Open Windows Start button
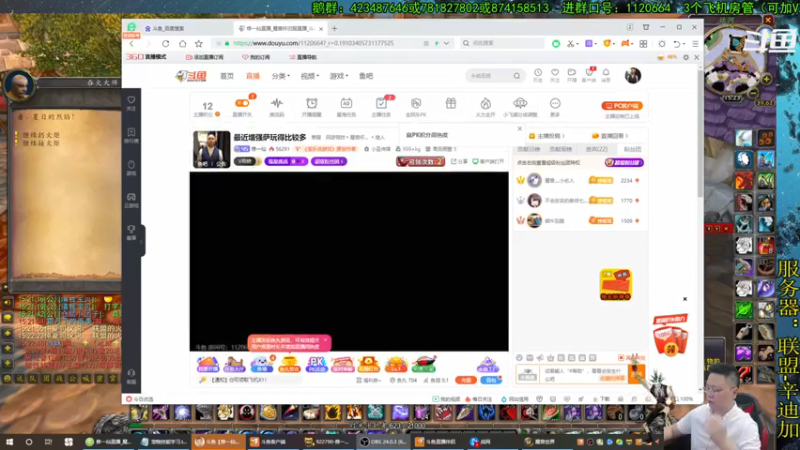 (10, 442)
